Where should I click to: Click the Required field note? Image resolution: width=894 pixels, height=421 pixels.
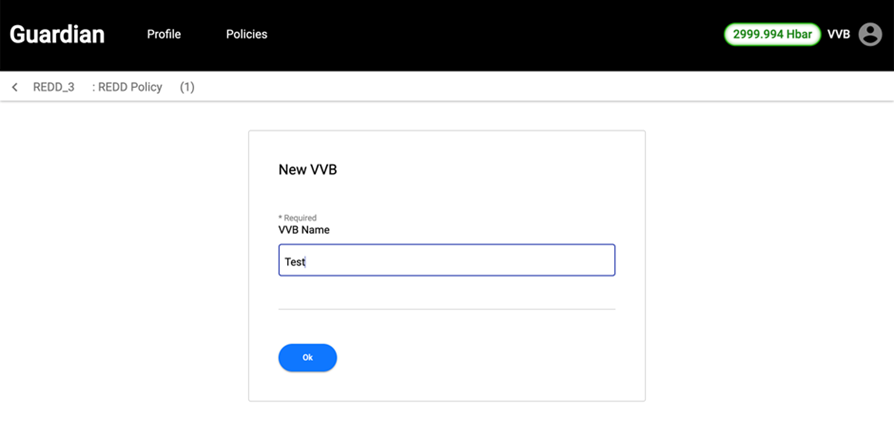[297, 218]
